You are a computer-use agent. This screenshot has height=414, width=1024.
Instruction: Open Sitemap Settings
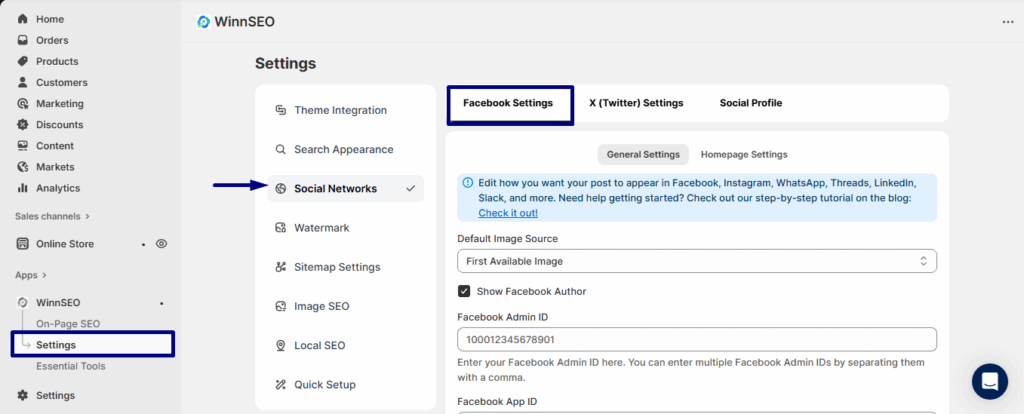(x=345, y=266)
